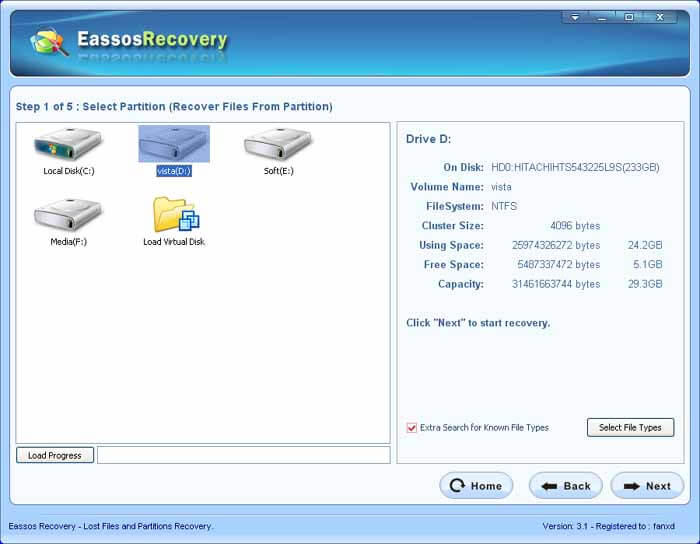Screen dimensions: 700x544
Task: Click 'Click "Next" to start recovery.' text
Action: tap(478, 323)
